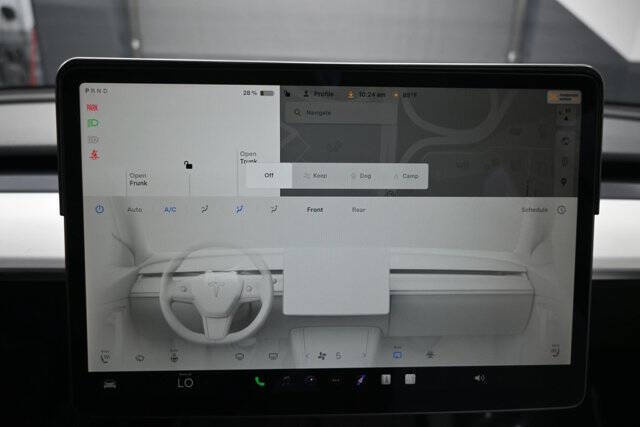Tap the unlocked padlock icon above the car
640x427 pixels.
coord(188,165)
